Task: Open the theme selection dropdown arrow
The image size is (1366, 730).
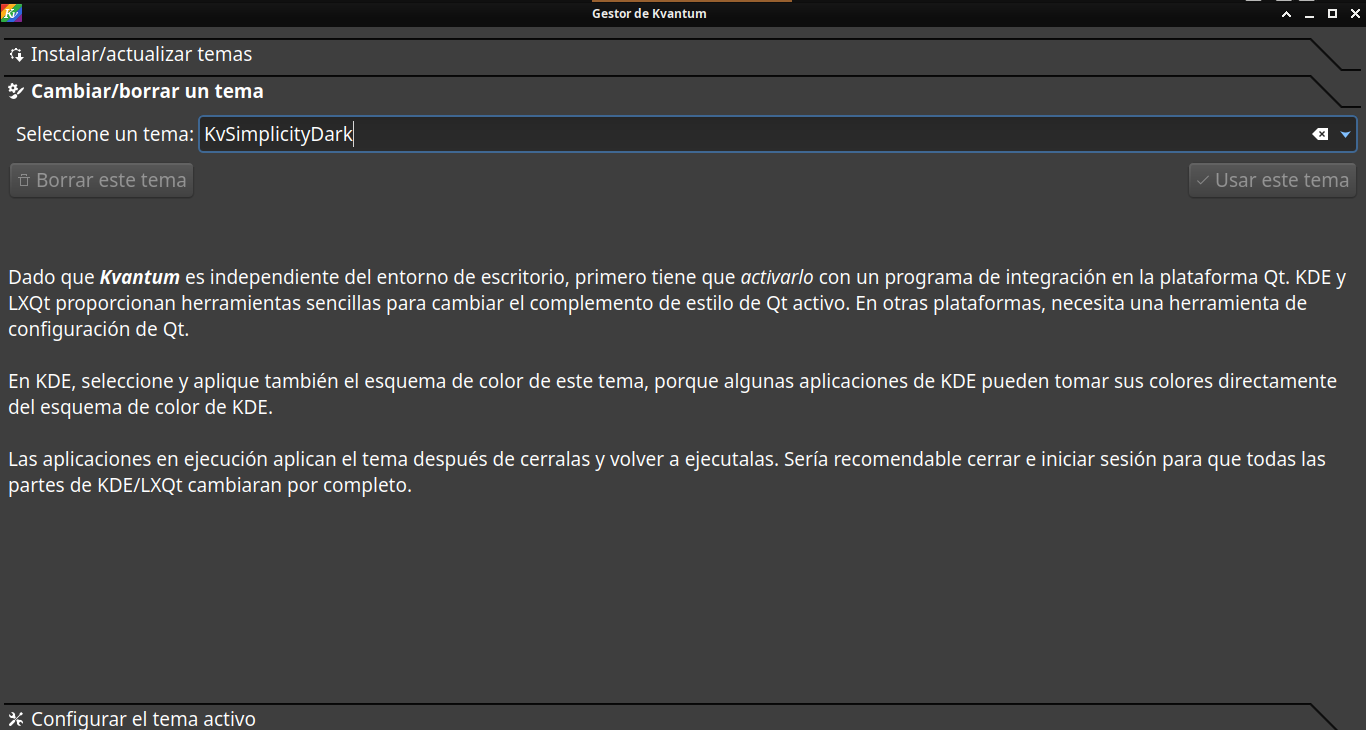Action: pos(1346,134)
